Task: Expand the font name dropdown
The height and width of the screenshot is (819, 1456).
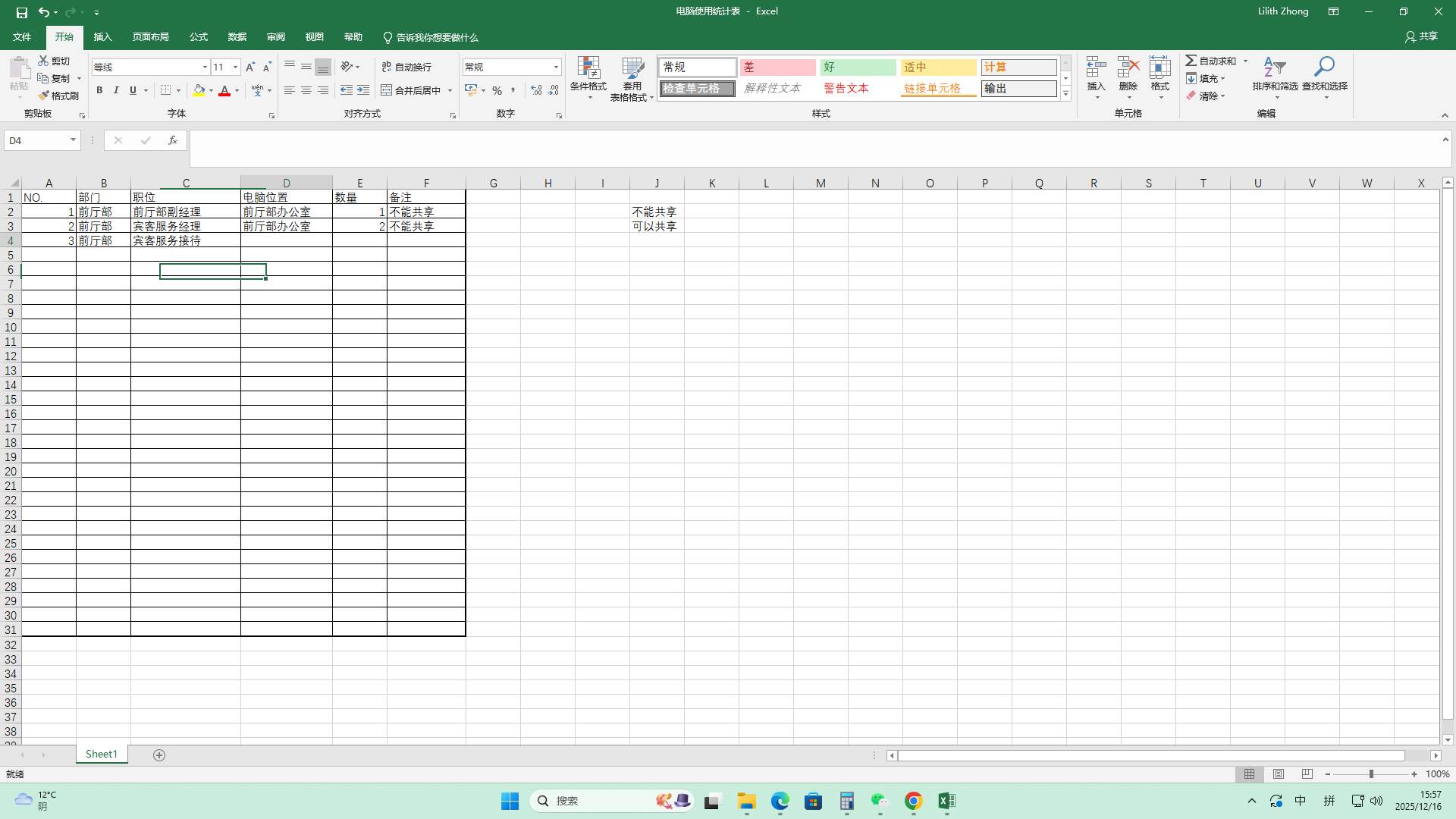Action: tap(205, 67)
